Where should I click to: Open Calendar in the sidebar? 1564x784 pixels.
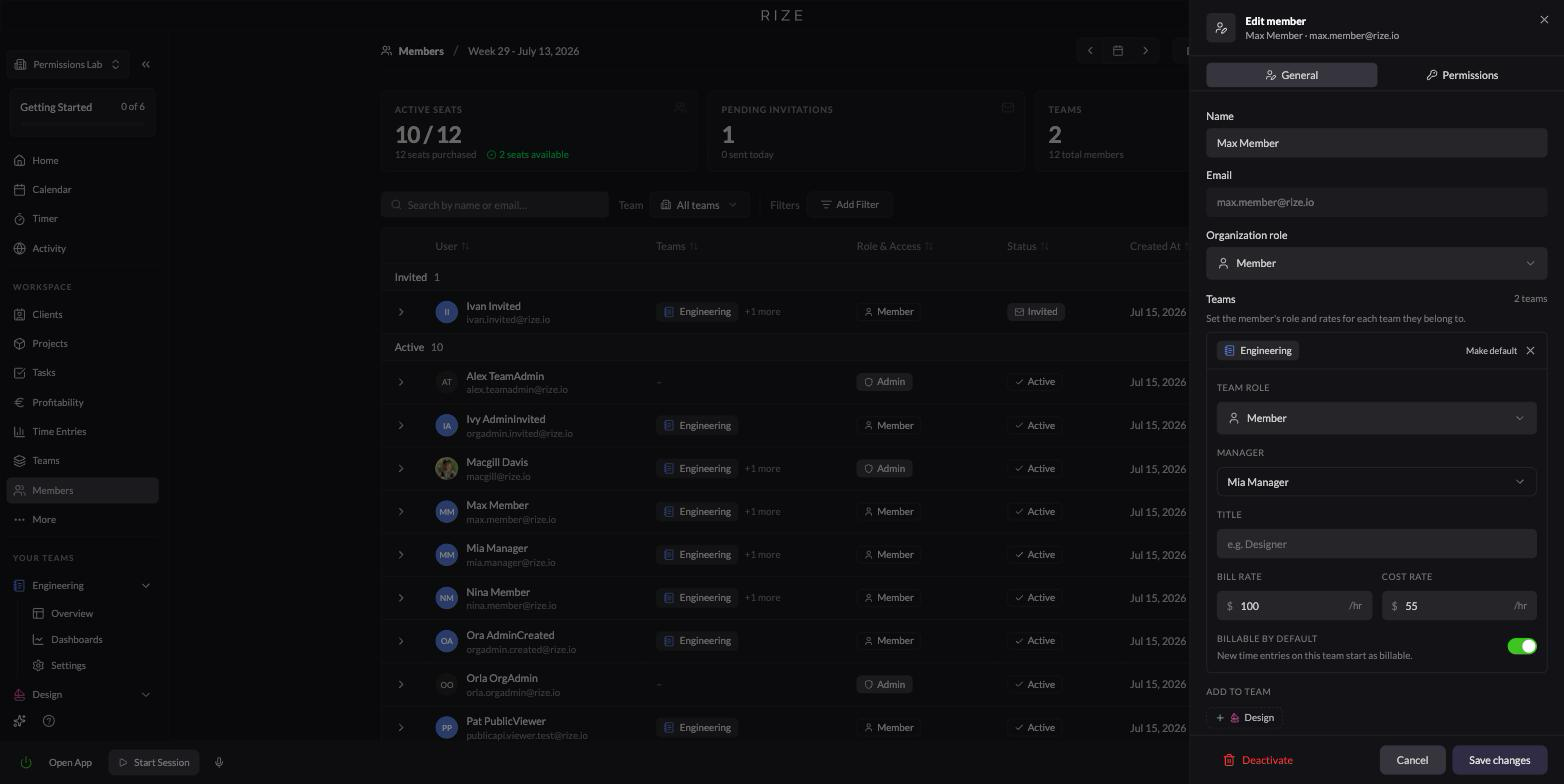pyautogui.click(x=82, y=189)
